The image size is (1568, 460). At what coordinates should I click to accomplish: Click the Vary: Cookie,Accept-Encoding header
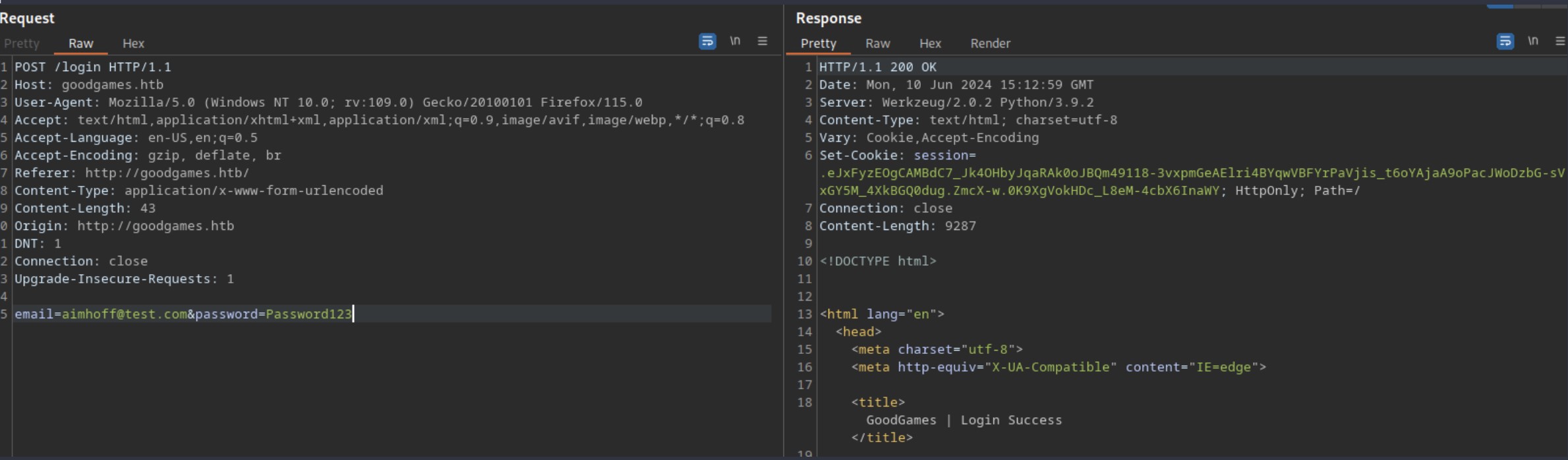point(929,138)
